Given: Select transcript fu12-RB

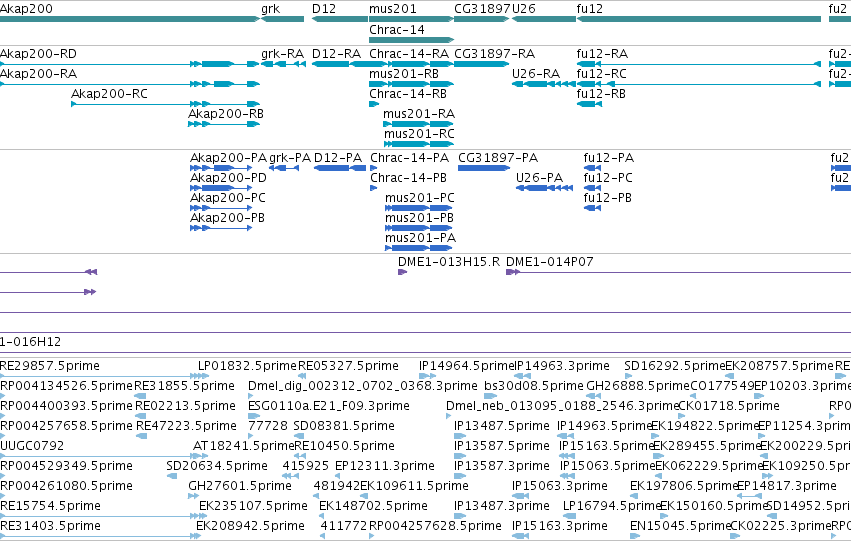Looking at the screenshot, I should (601, 94).
